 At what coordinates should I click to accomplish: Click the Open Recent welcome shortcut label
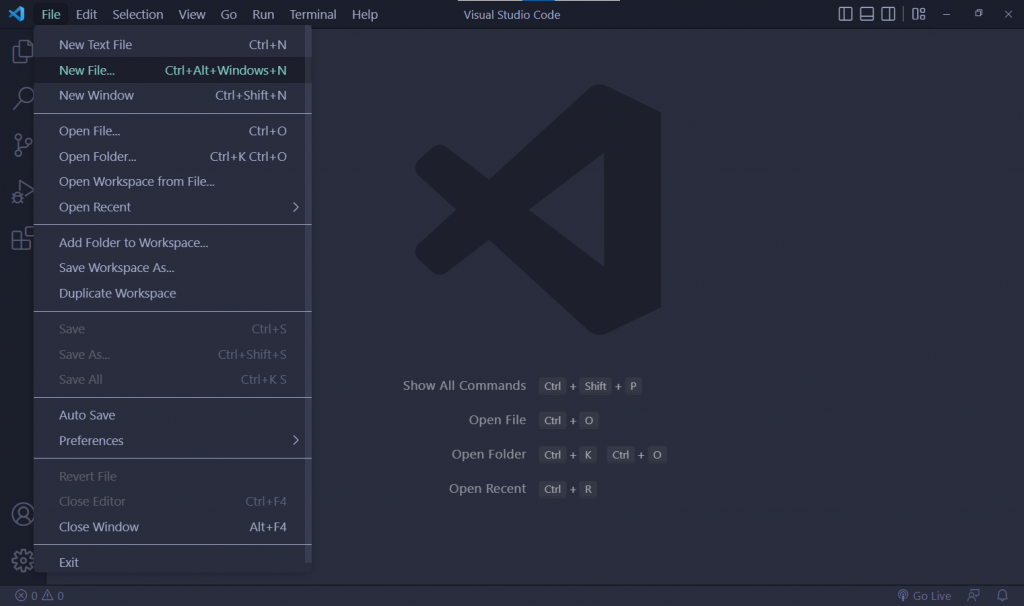[487, 489]
